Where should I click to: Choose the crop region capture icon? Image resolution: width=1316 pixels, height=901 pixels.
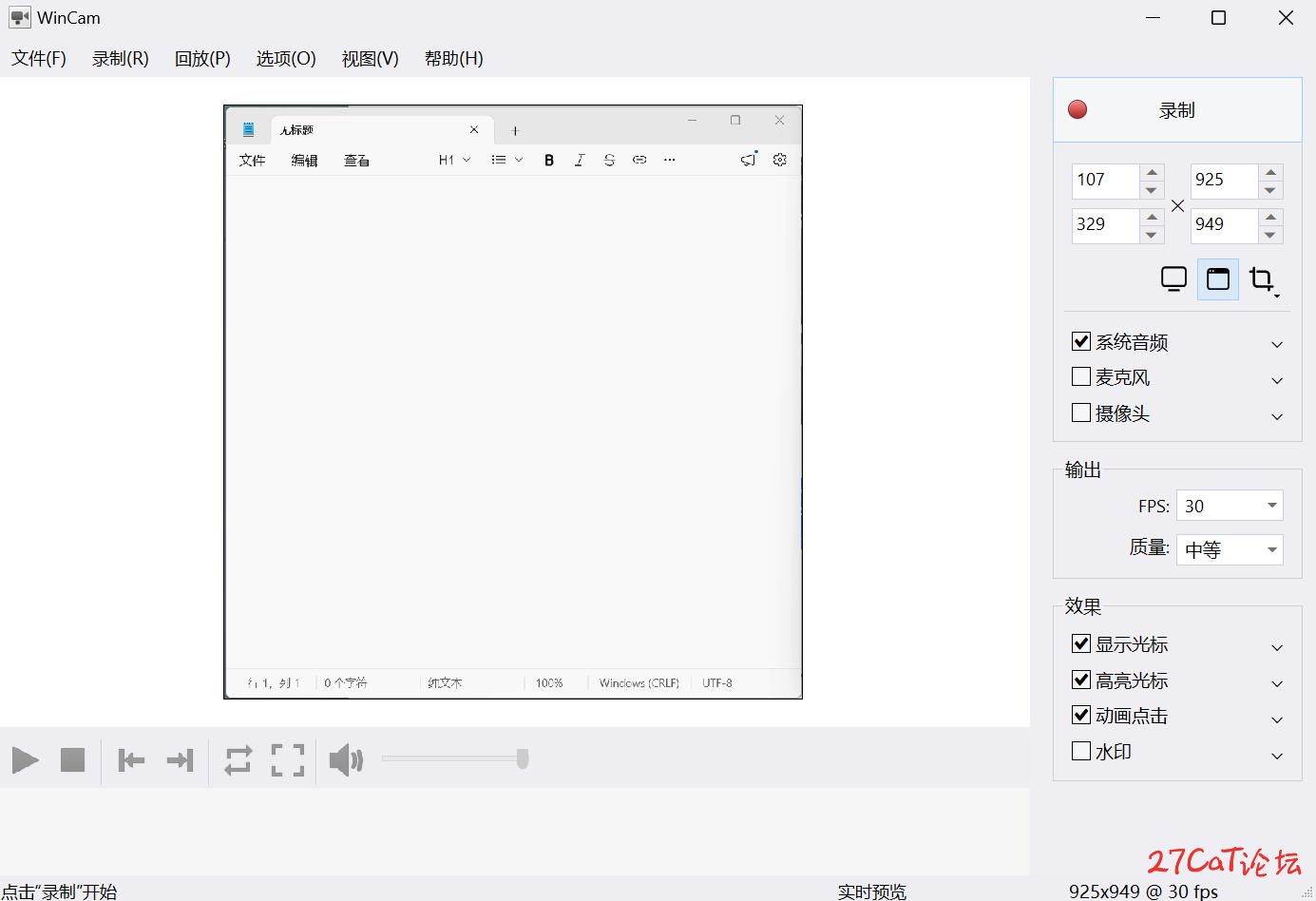pyautogui.click(x=1263, y=279)
